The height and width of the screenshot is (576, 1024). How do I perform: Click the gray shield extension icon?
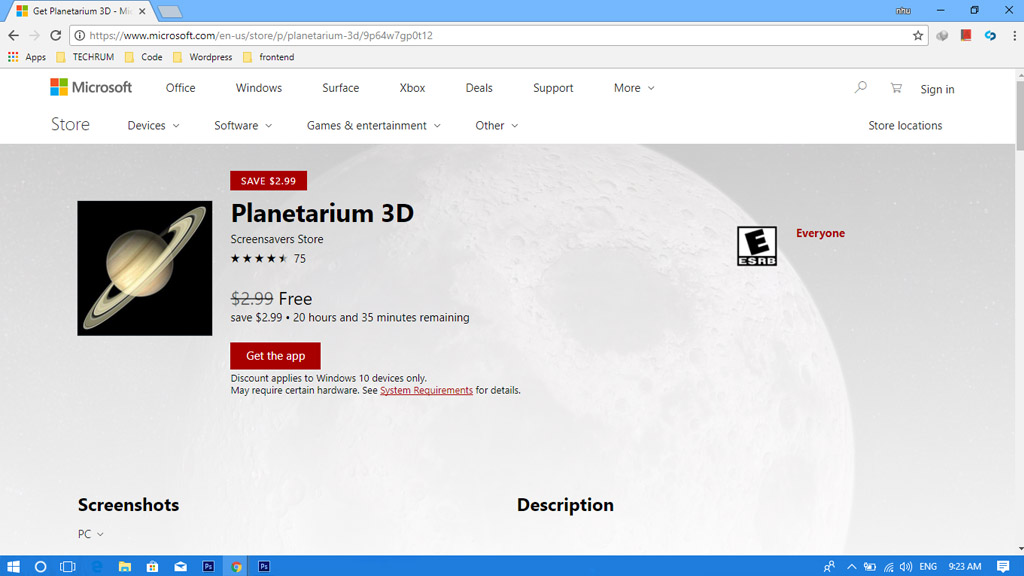942,35
